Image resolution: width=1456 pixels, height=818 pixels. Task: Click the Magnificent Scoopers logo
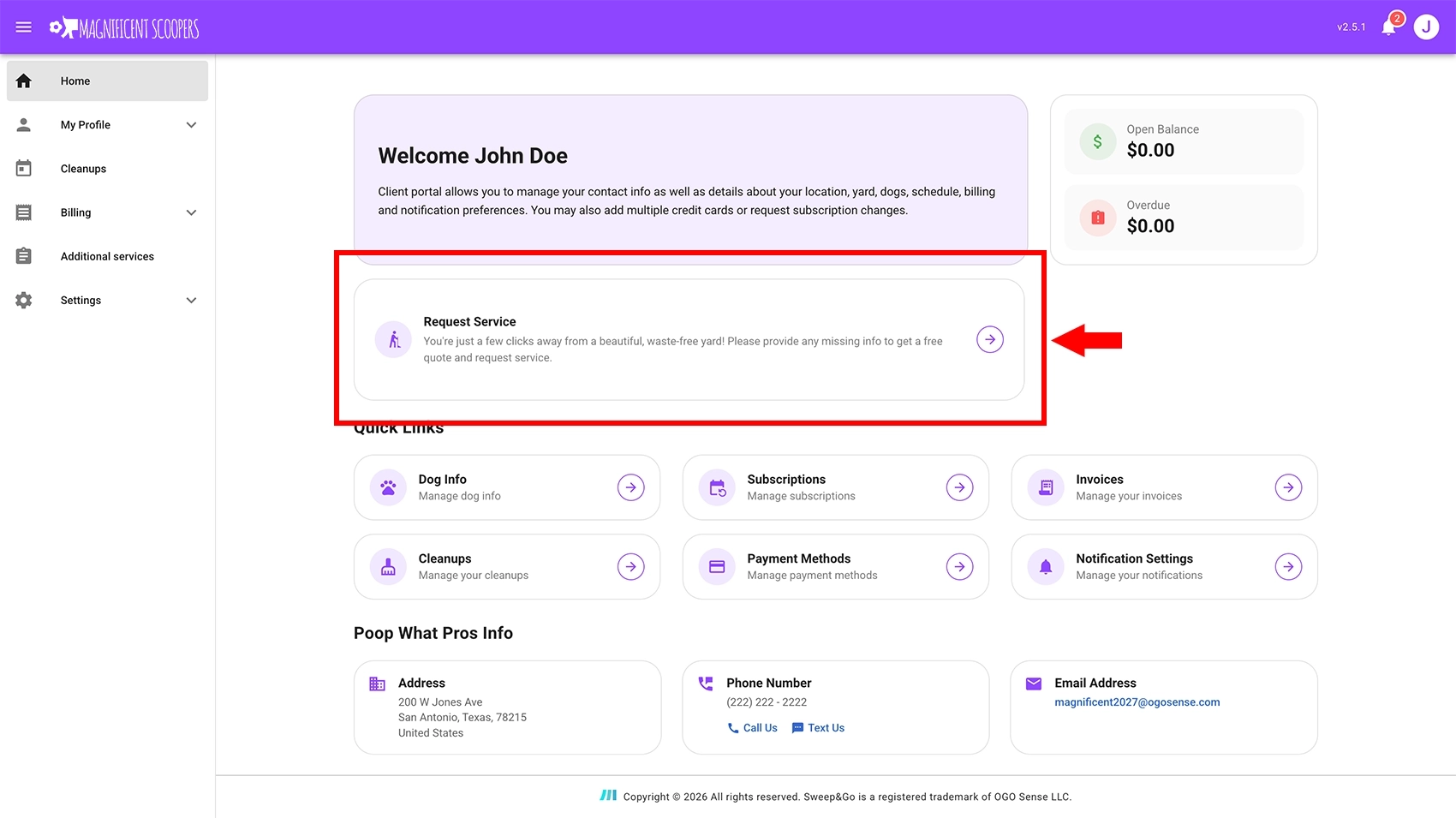[124, 27]
